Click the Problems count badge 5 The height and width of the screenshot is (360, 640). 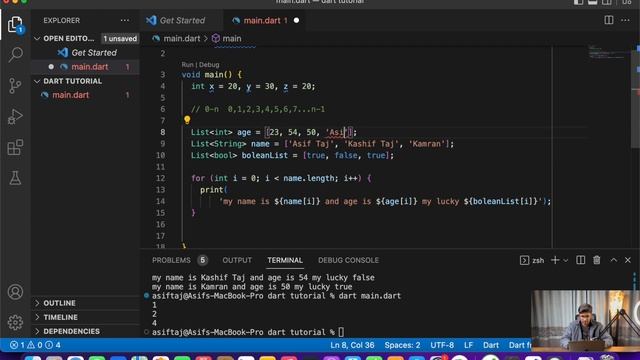coord(202,260)
